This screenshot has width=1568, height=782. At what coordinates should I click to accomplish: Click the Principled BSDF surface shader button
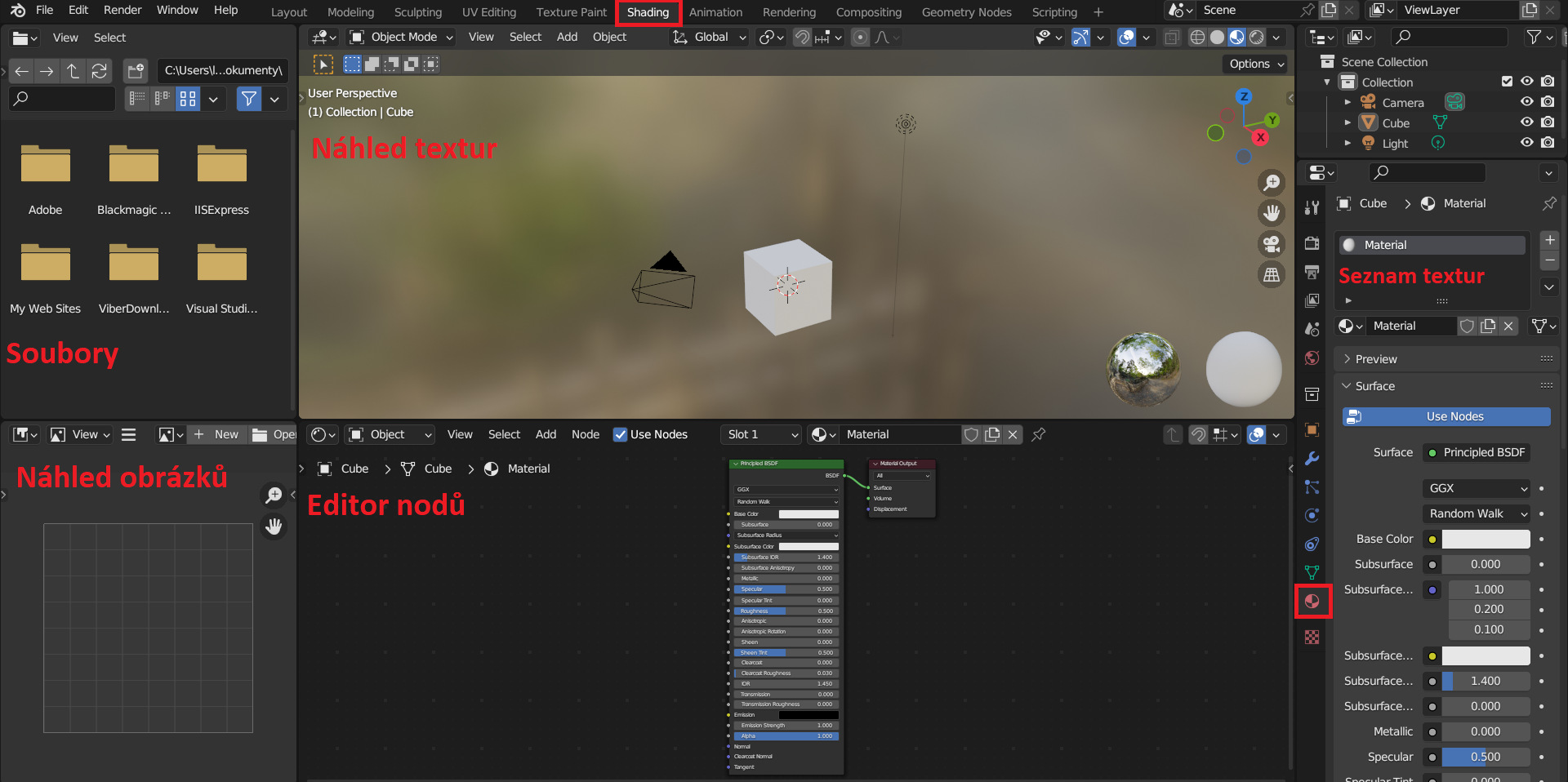pyautogui.click(x=1477, y=452)
